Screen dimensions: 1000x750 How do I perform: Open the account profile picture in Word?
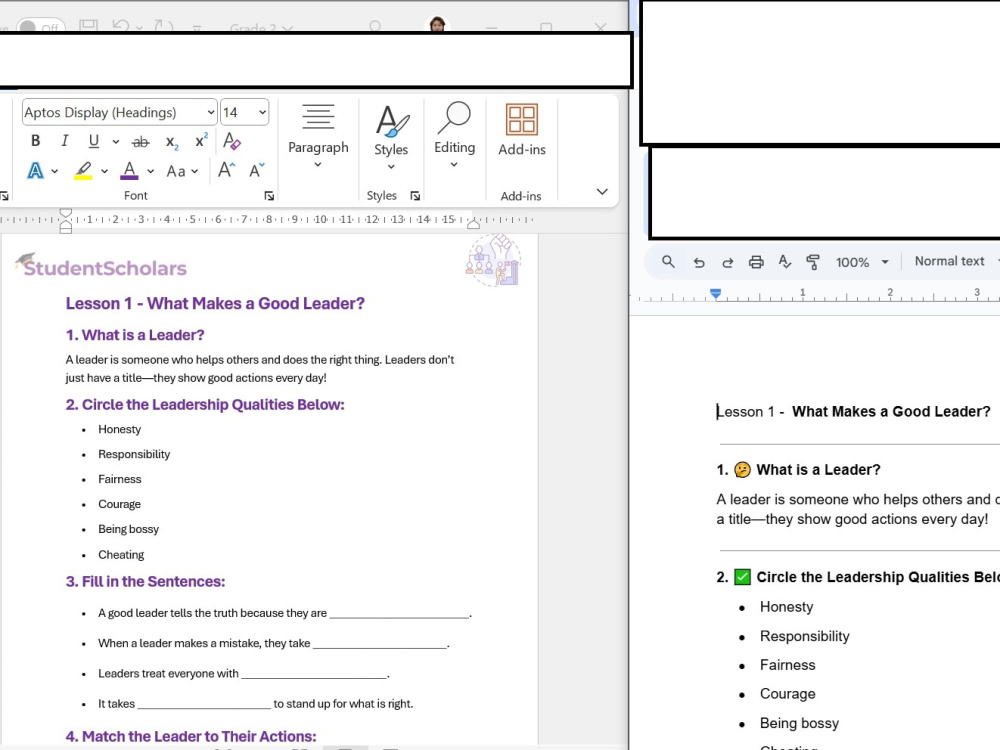pyautogui.click(x=438, y=25)
